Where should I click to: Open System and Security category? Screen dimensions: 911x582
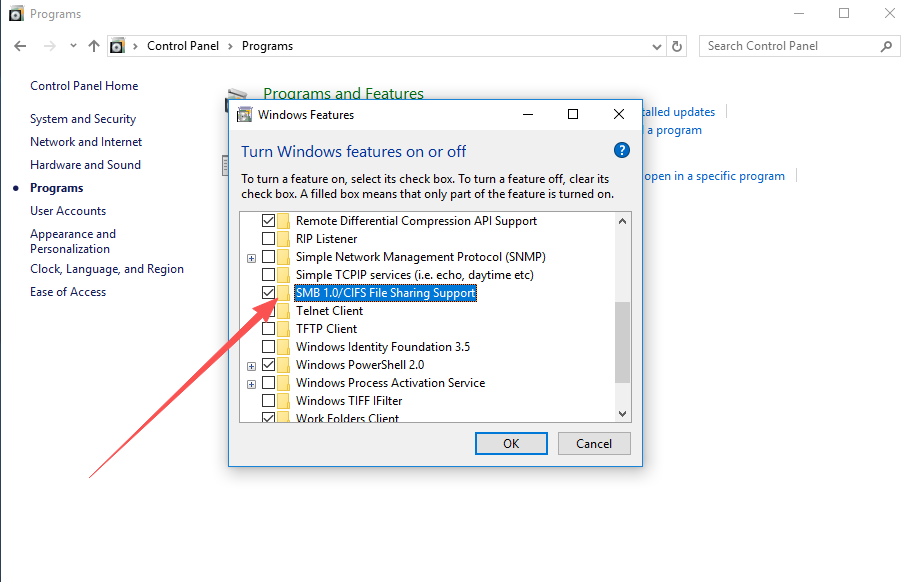83,119
